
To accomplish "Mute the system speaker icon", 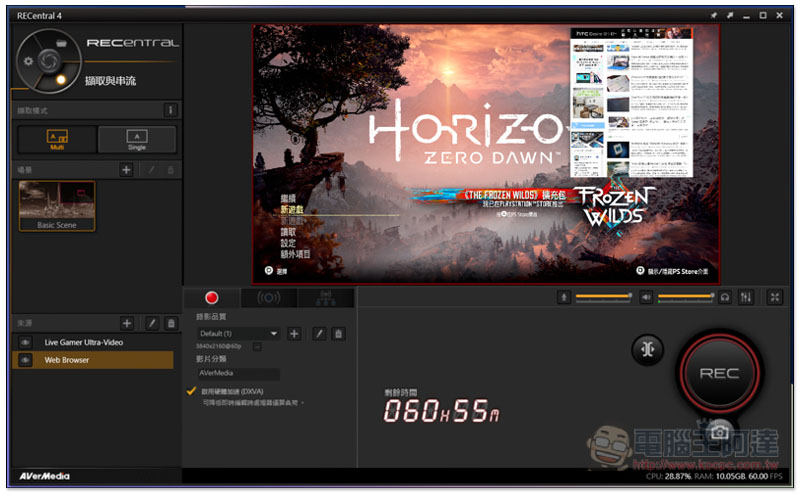I will (646, 297).
